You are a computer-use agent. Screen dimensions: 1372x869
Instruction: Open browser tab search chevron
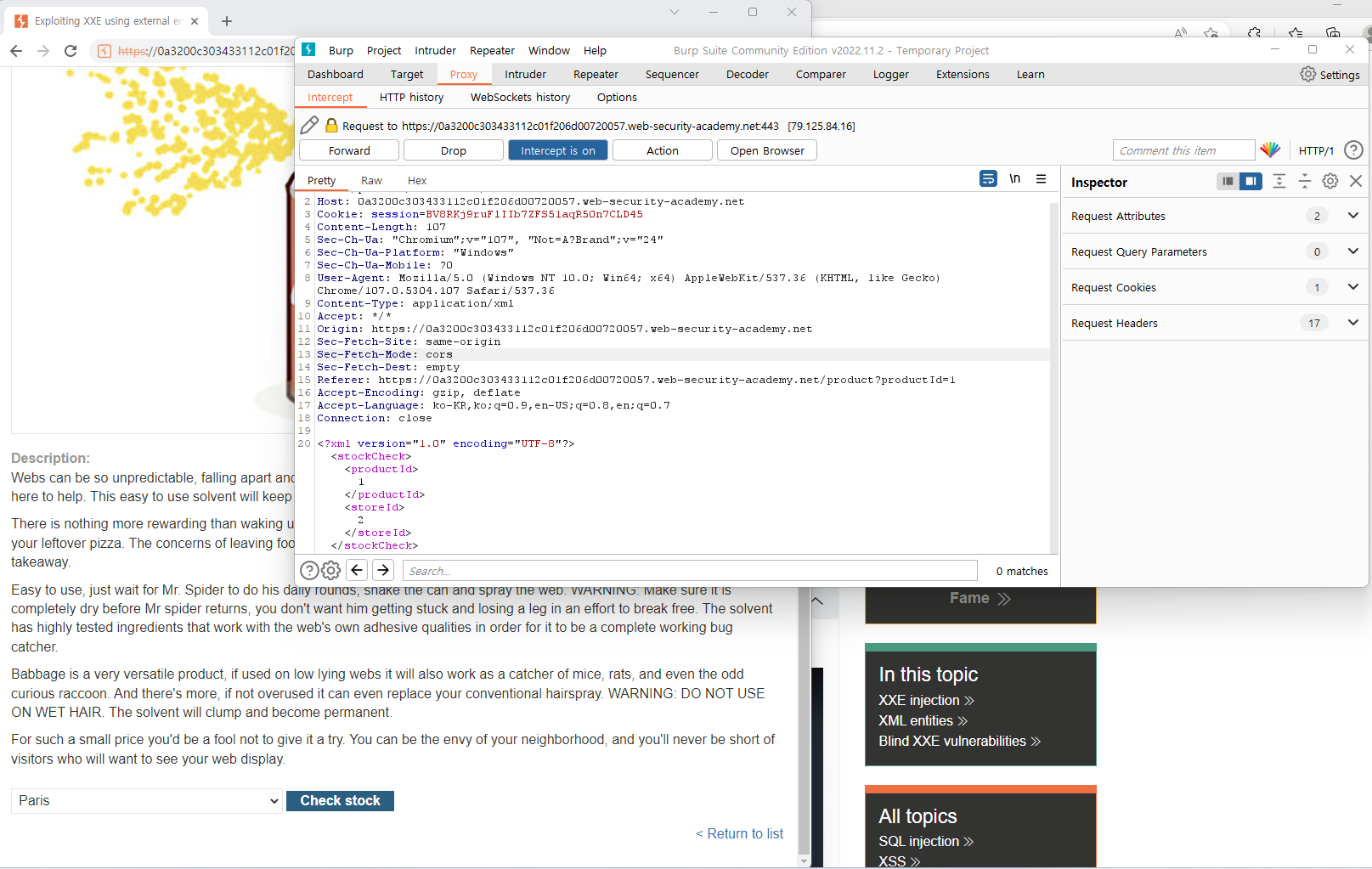(674, 12)
